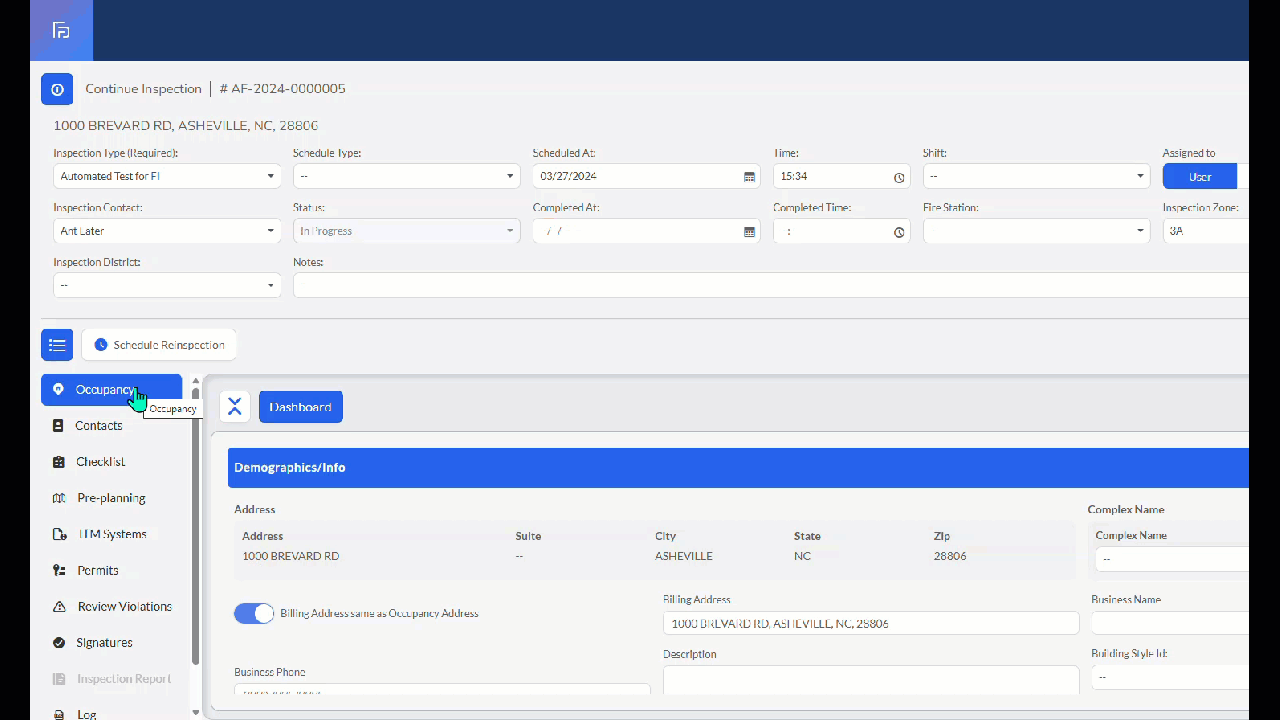1280x720 pixels.
Task: Click the Review Violations warning icon
Action: (x=58, y=607)
